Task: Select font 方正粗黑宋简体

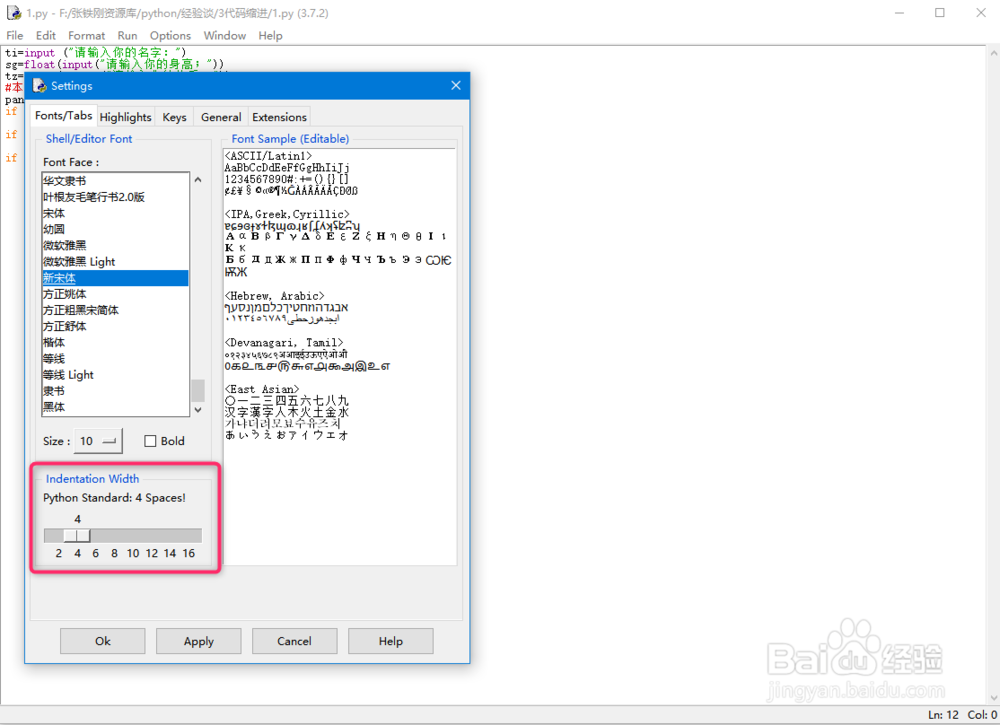Action: [115, 310]
